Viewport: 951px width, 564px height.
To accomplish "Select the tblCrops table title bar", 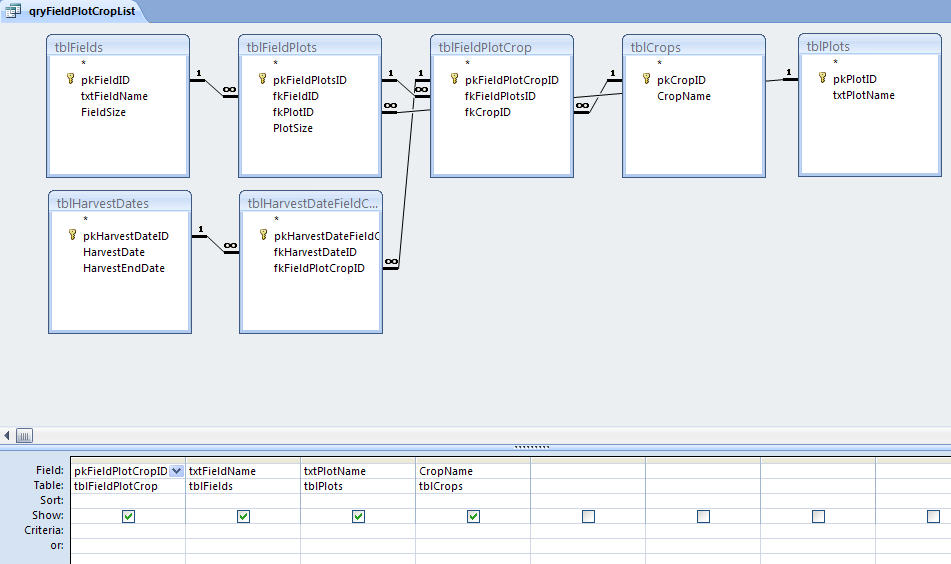I will point(694,47).
